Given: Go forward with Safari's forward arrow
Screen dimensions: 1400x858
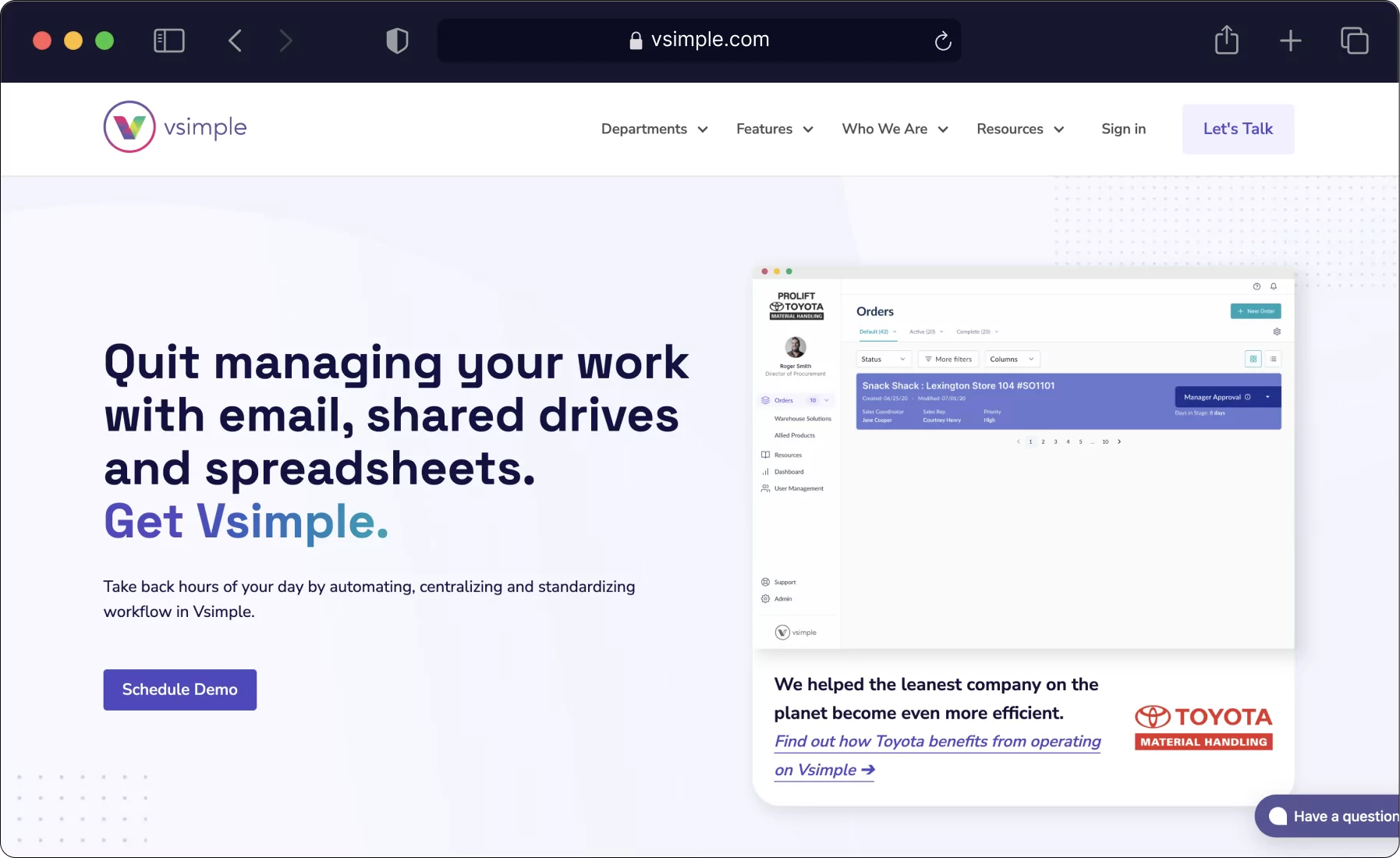Looking at the screenshot, I should point(285,41).
